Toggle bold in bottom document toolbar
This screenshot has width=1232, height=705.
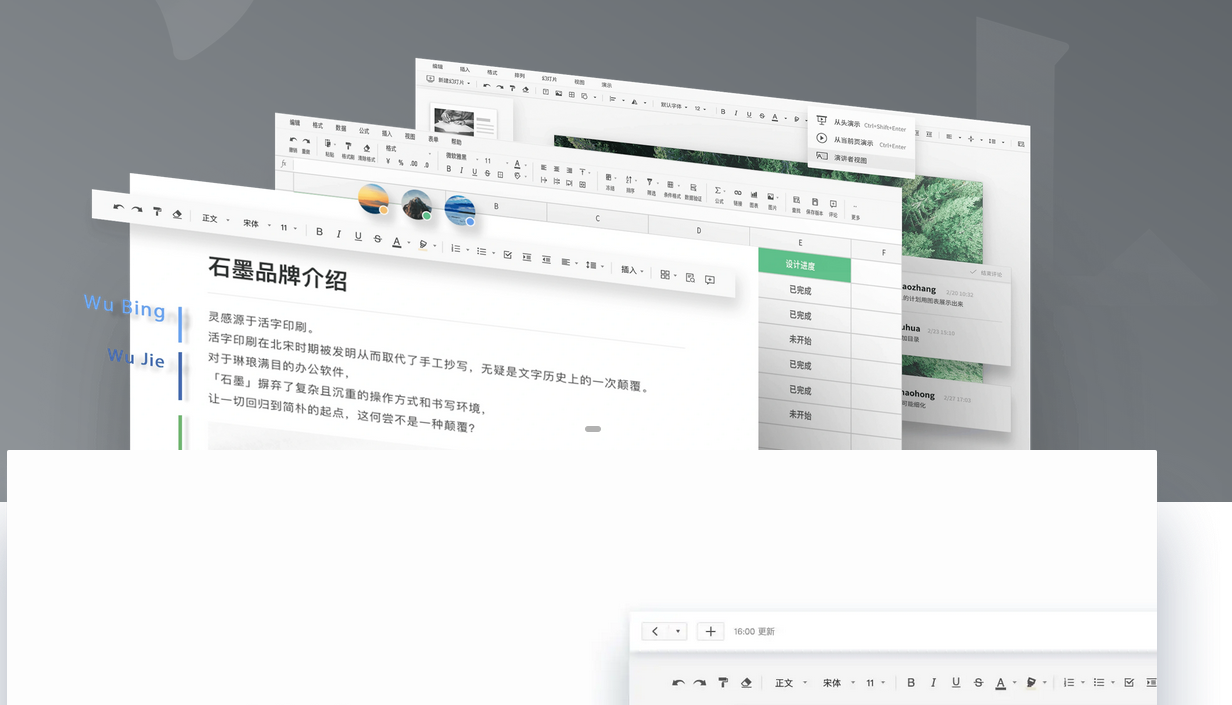pos(911,682)
